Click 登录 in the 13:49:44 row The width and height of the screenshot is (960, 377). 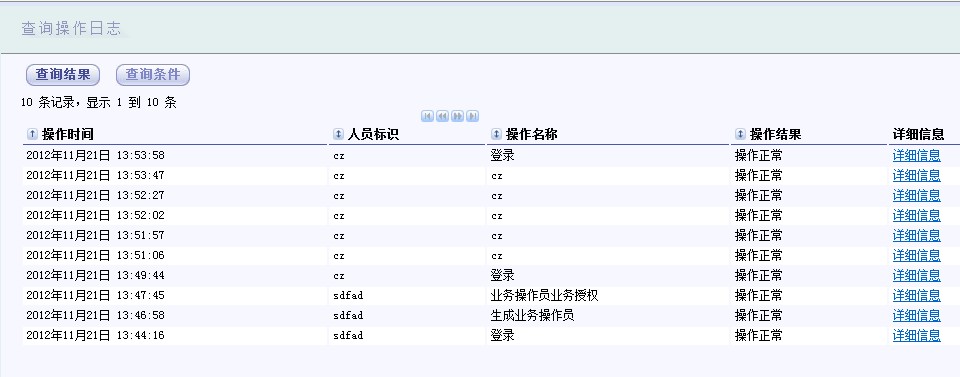tap(503, 275)
